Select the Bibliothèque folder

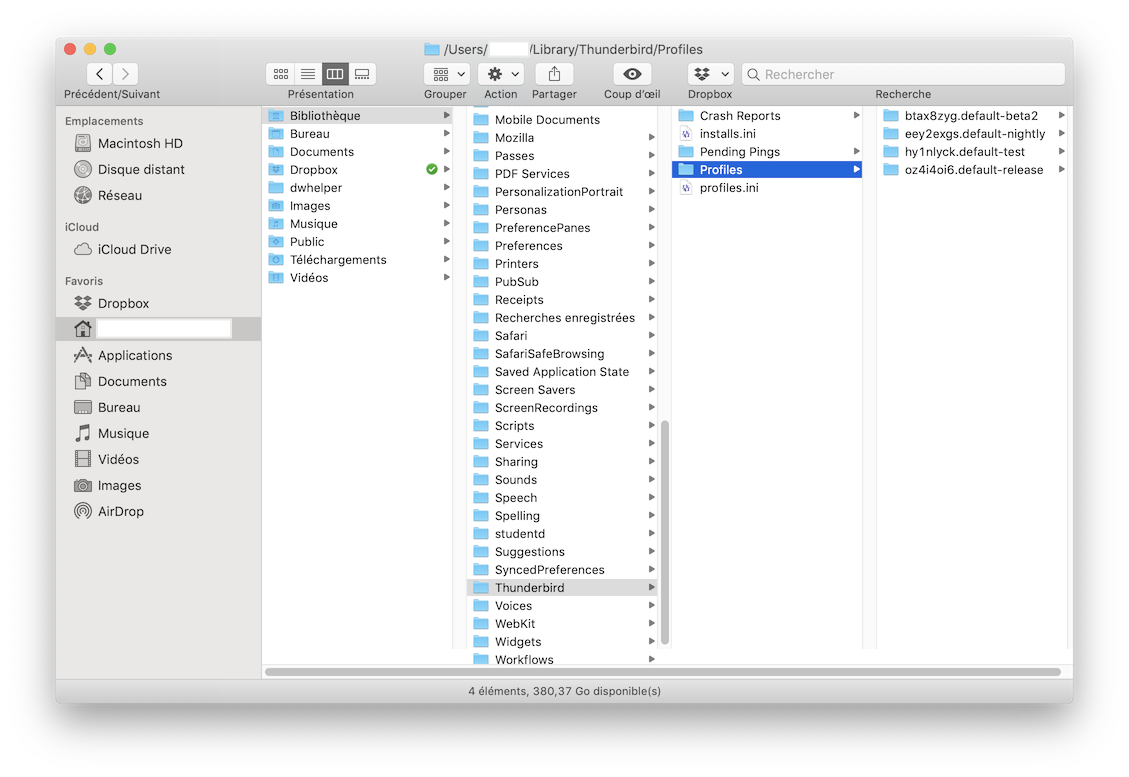click(x=358, y=115)
